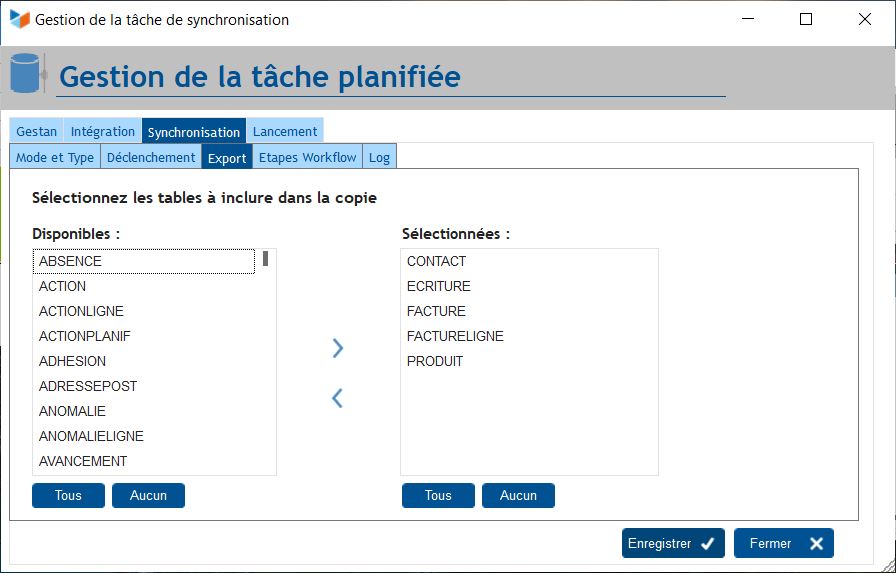Maximize the synchronisation window
Image resolution: width=896 pixels, height=573 pixels.
coord(806,20)
